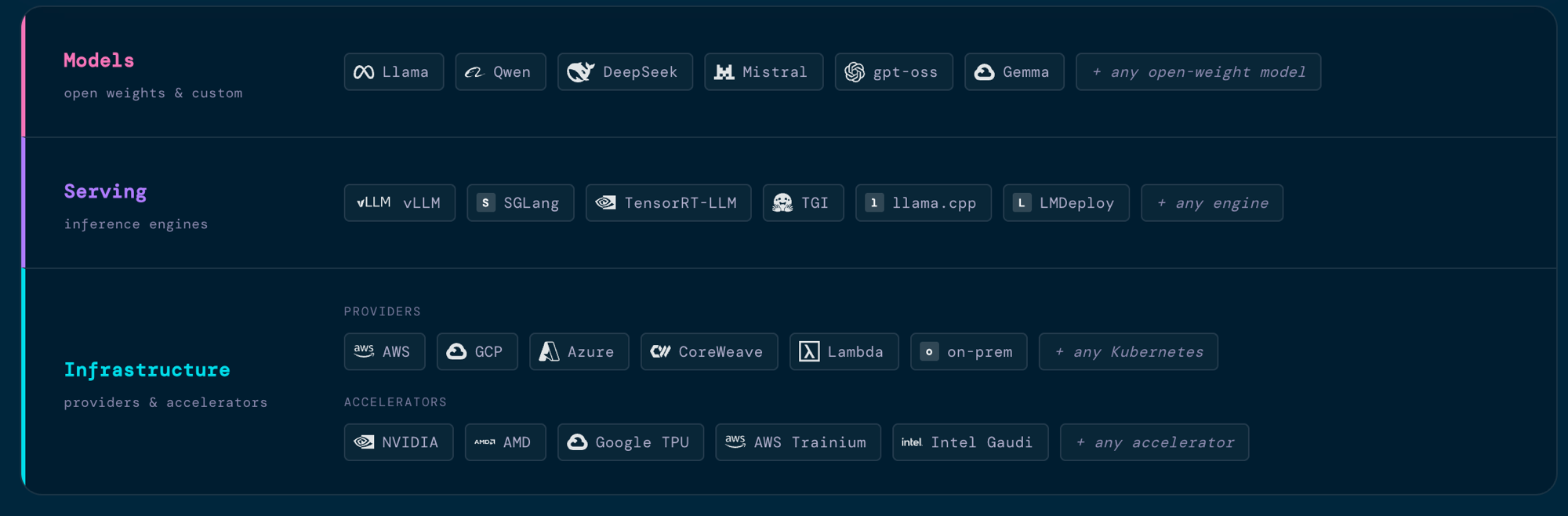Image resolution: width=1568 pixels, height=516 pixels.
Task: Click 'inference engines' subtitle
Action: tap(136, 224)
